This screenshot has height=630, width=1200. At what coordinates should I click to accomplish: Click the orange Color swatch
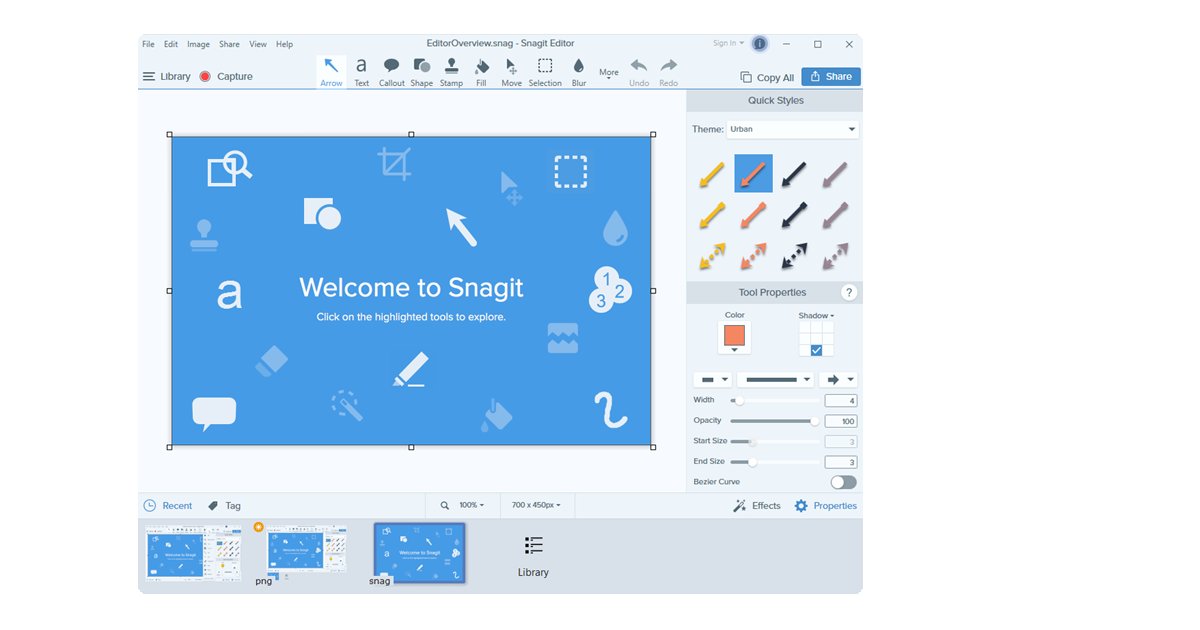734,335
